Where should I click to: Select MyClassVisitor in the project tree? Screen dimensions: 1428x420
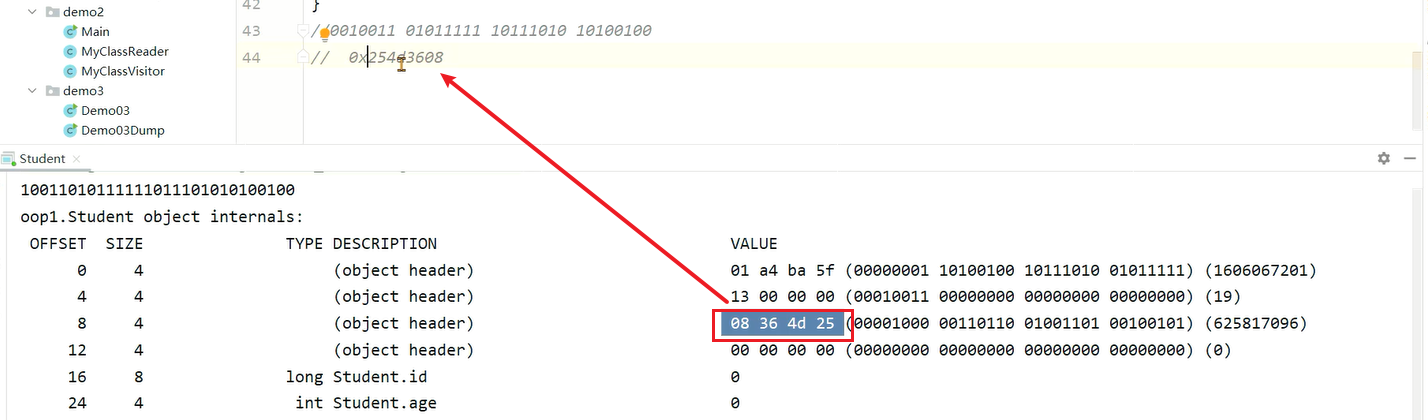[x=122, y=71]
